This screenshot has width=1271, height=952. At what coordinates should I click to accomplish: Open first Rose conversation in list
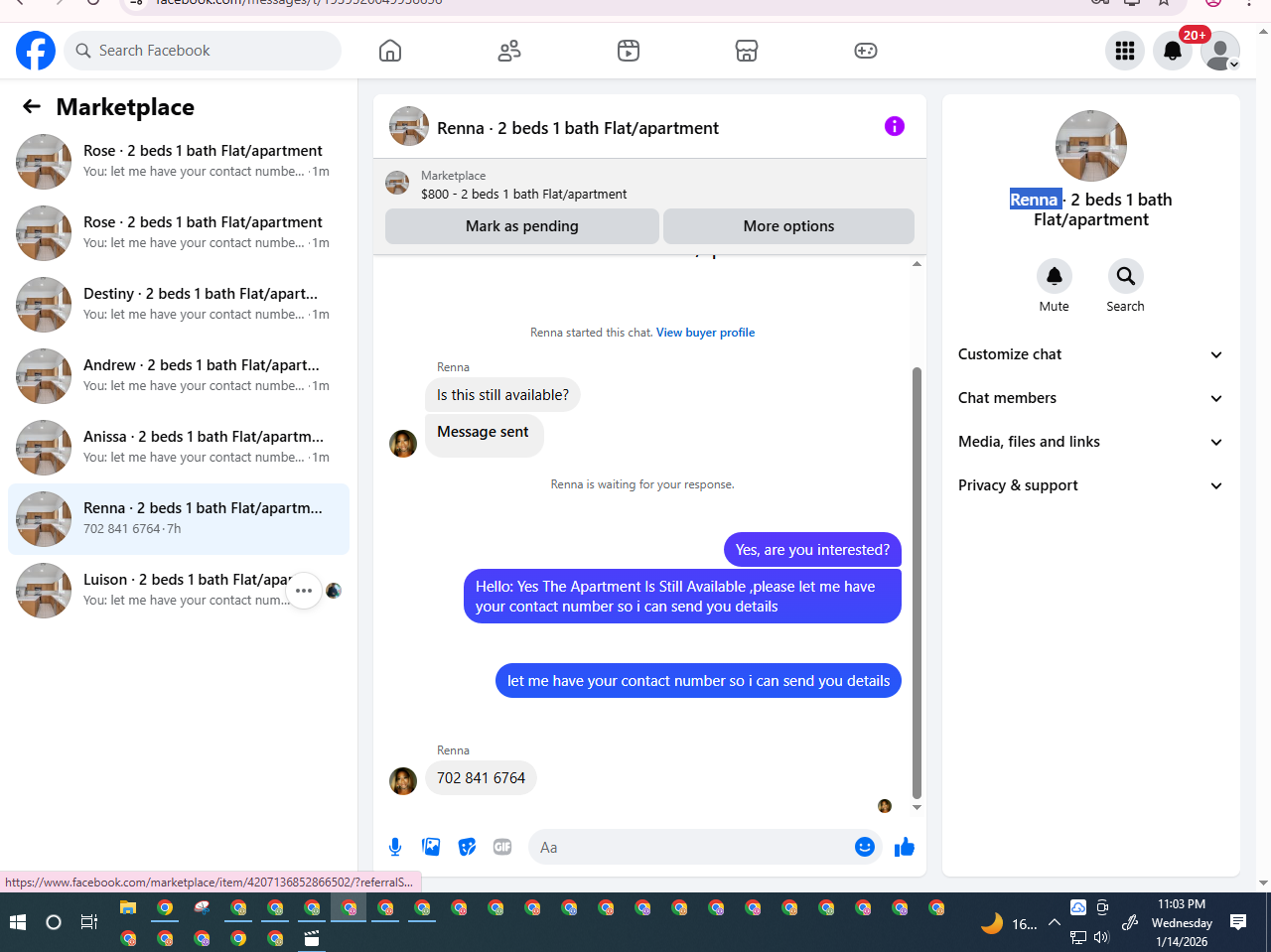point(179,162)
